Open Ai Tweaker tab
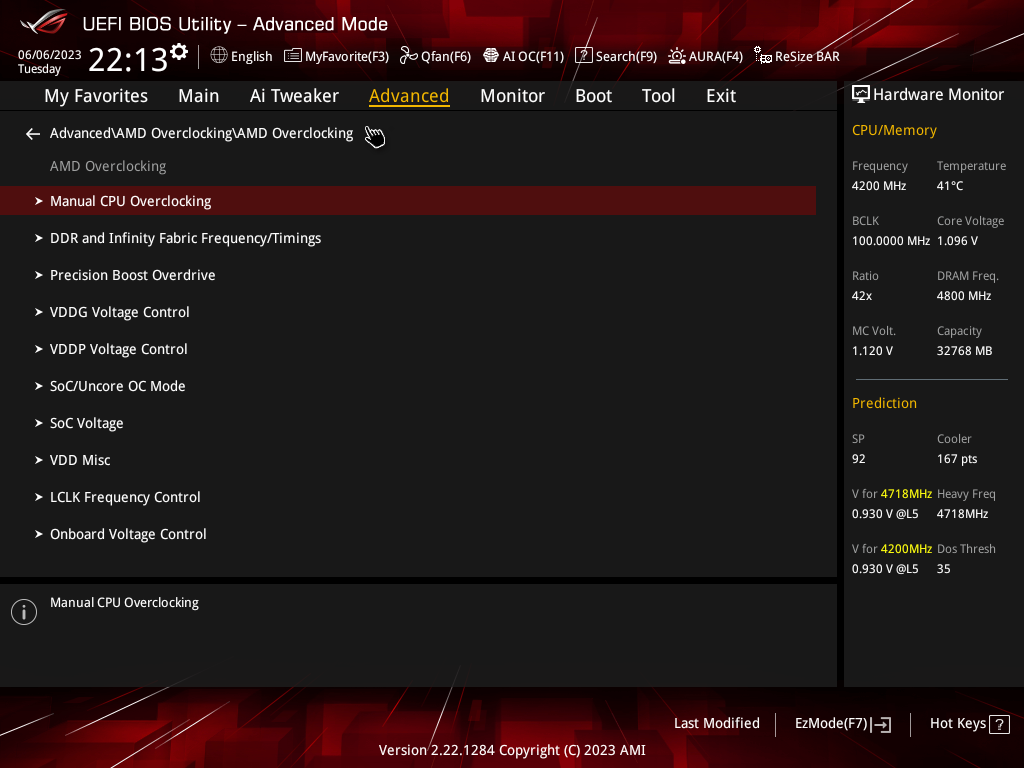The height and width of the screenshot is (768, 1024). click(x=294, y=96)
